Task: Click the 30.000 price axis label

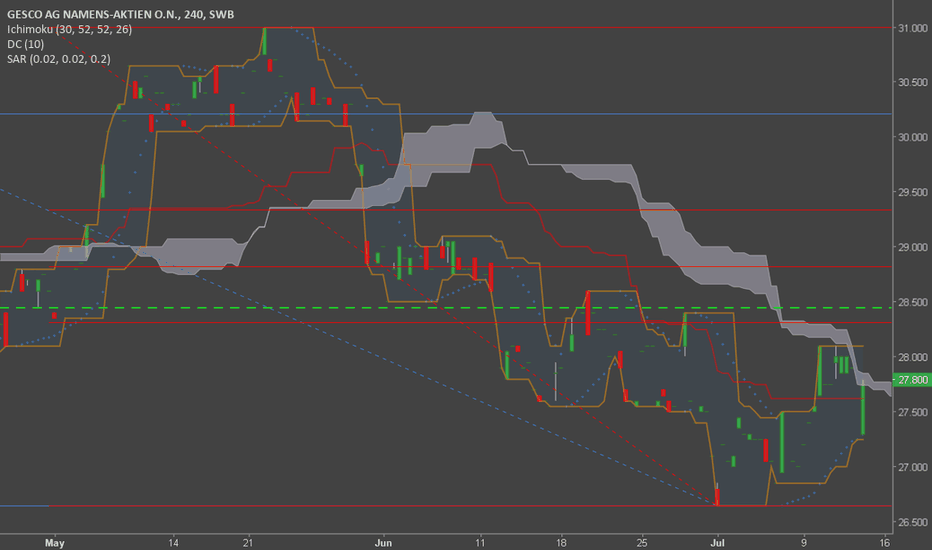Action: click(912, 137)
